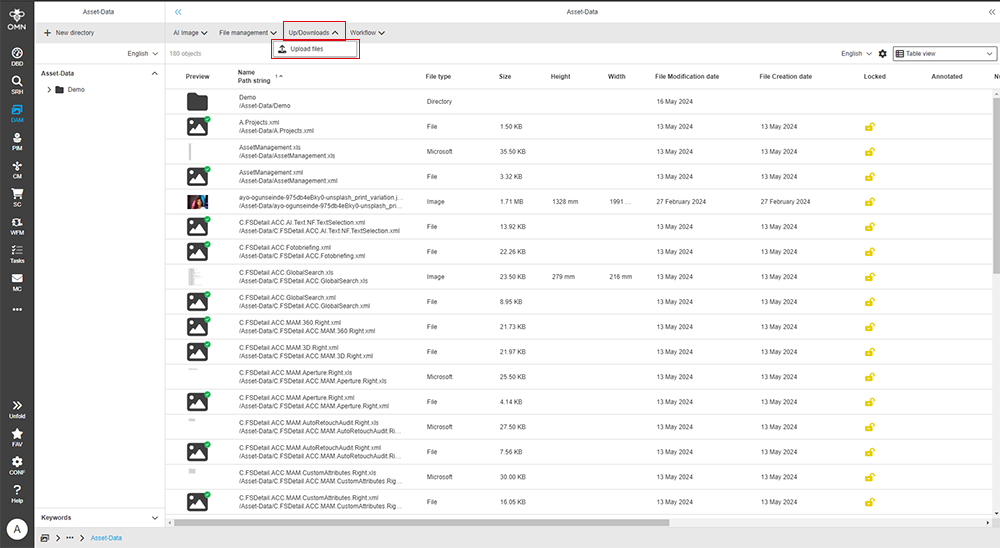Open the PIM module

click(17, 141)
